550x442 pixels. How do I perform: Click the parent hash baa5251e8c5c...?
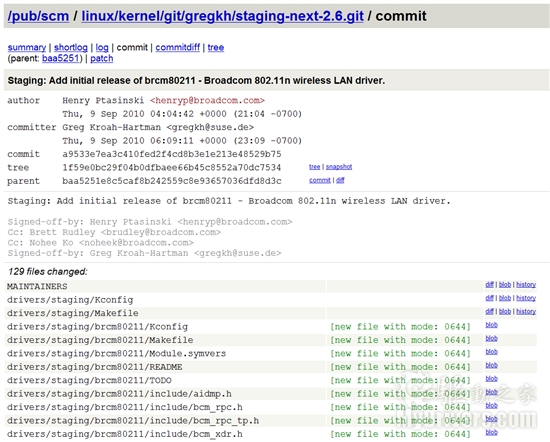[x=172, y=181]
